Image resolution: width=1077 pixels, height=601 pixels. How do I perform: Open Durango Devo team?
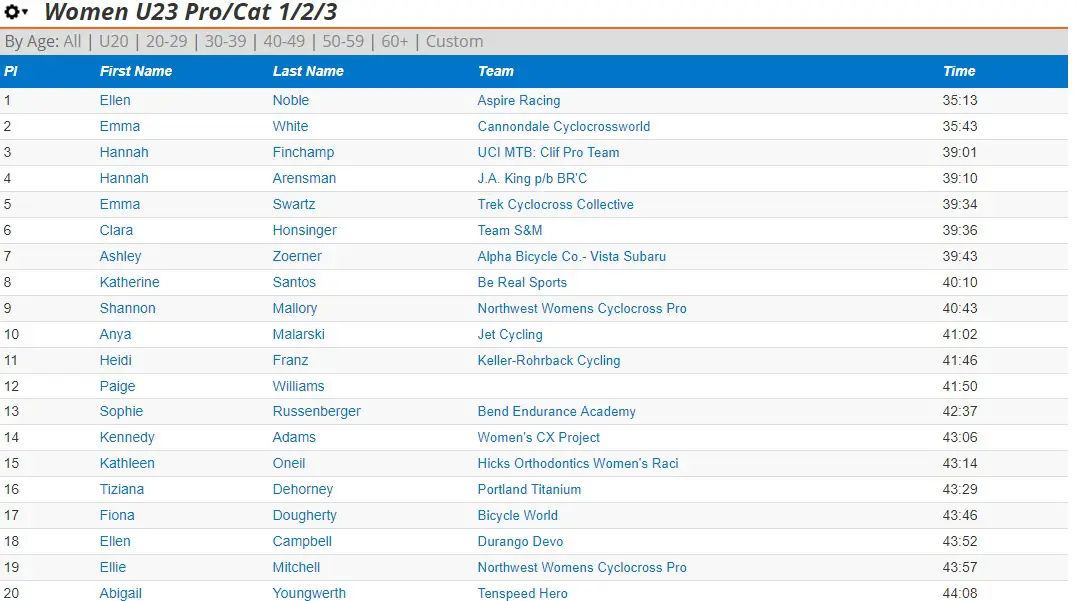[520, 542]
